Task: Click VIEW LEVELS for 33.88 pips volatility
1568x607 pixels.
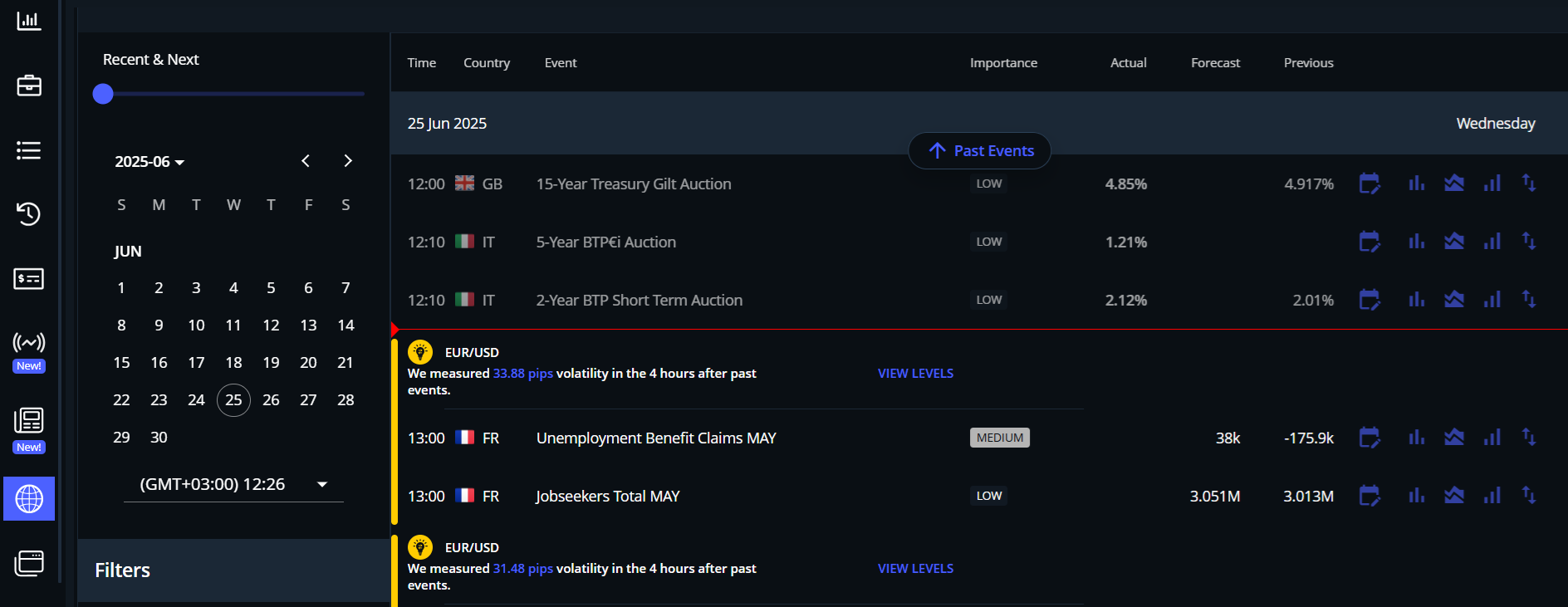Action: pyautogui.click(x=915, y=374)
